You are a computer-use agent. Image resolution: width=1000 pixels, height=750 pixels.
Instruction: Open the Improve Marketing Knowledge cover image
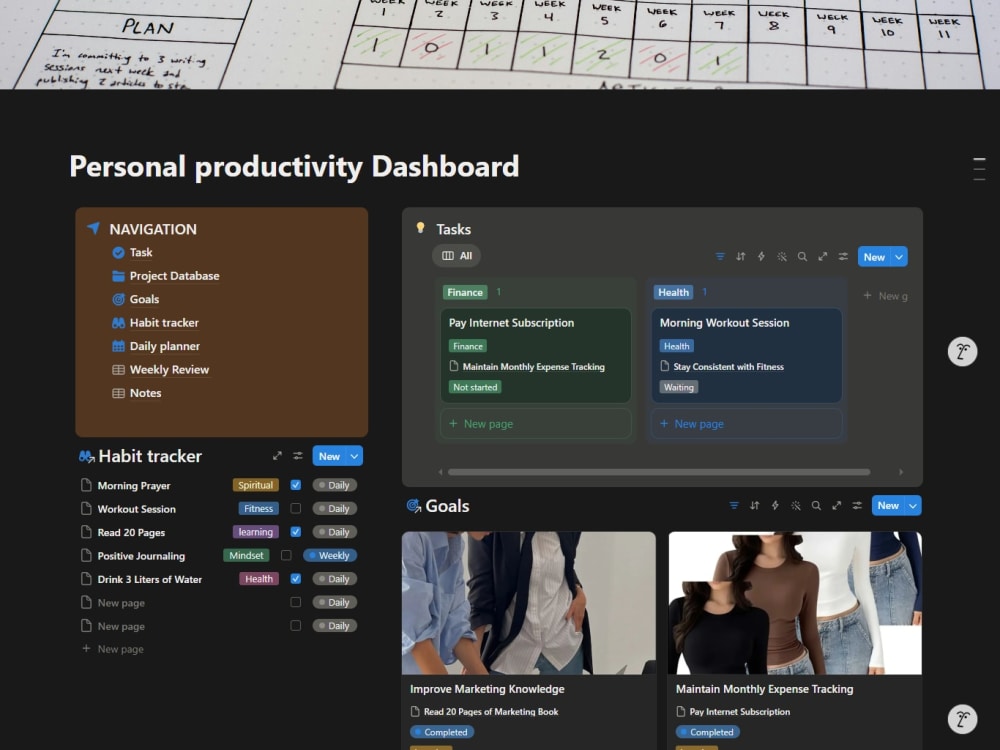point(529,603)
